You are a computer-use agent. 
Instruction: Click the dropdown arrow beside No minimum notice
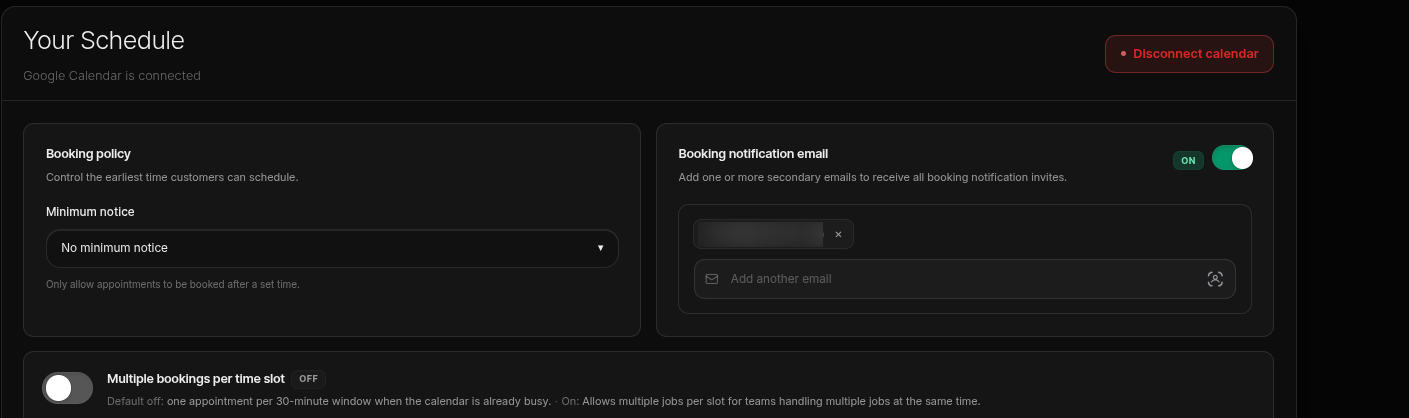[600, 248]
